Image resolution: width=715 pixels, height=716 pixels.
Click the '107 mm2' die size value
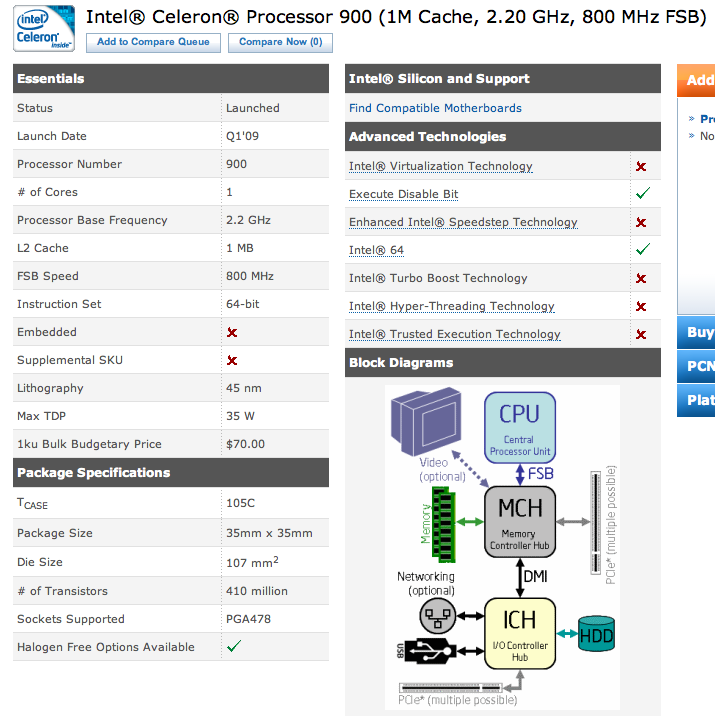252,562
